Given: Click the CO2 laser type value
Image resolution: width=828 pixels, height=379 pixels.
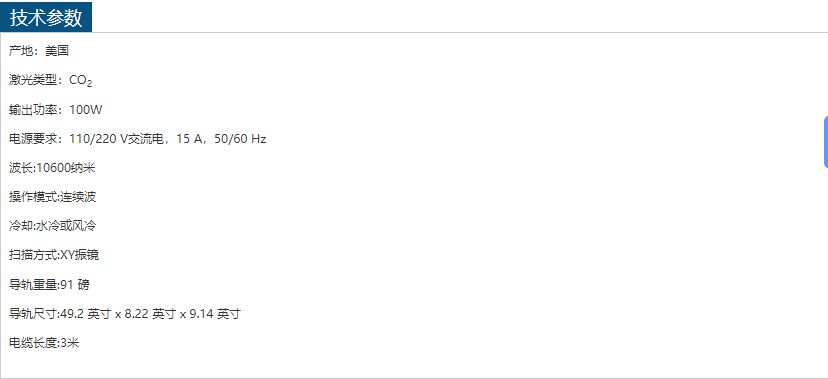Looking at the screenshot, I should point(81,81).
